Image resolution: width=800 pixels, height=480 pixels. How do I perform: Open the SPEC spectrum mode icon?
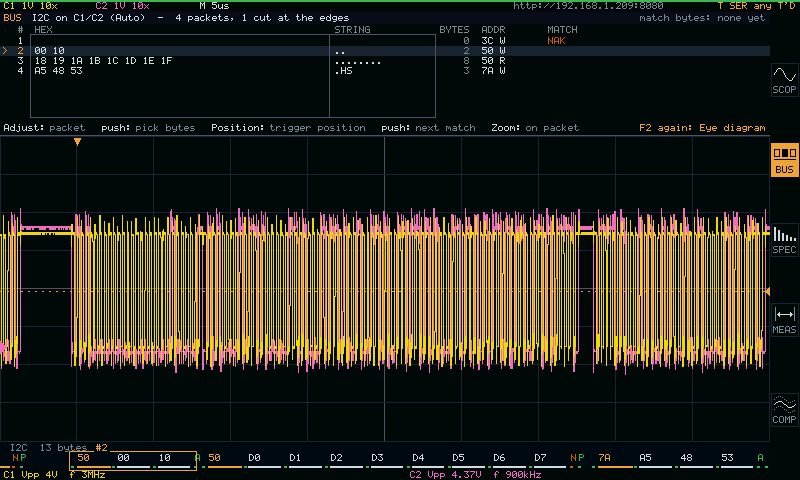pos(784,240)
